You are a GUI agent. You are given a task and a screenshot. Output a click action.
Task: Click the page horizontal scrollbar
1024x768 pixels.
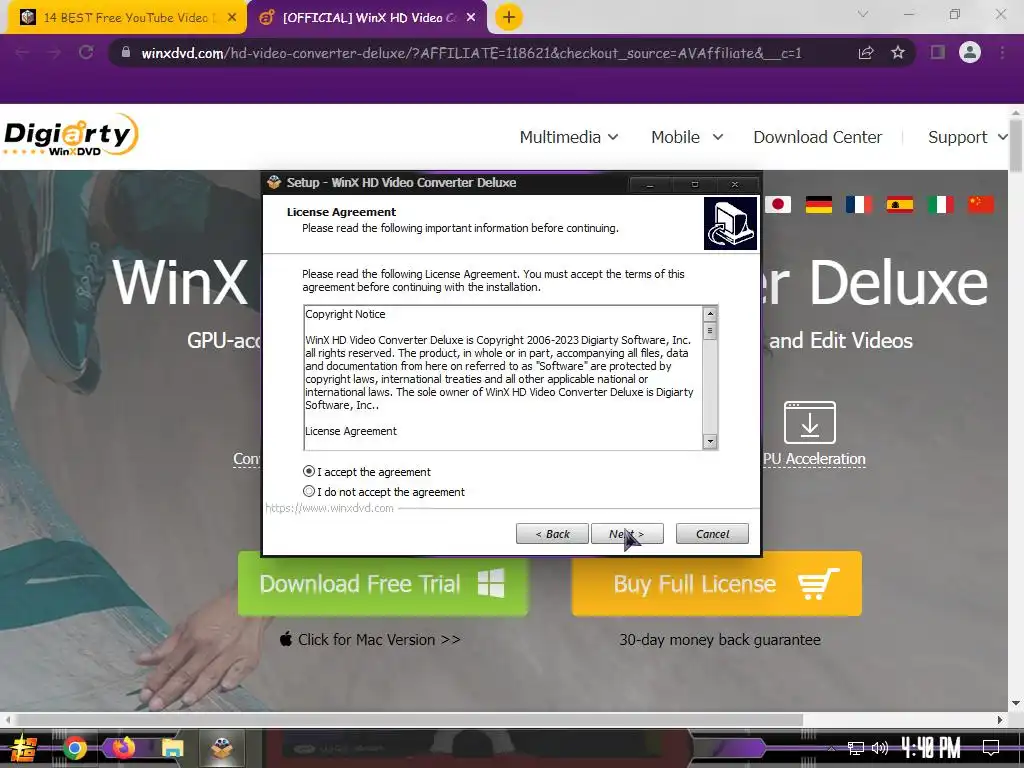[409, 720]
